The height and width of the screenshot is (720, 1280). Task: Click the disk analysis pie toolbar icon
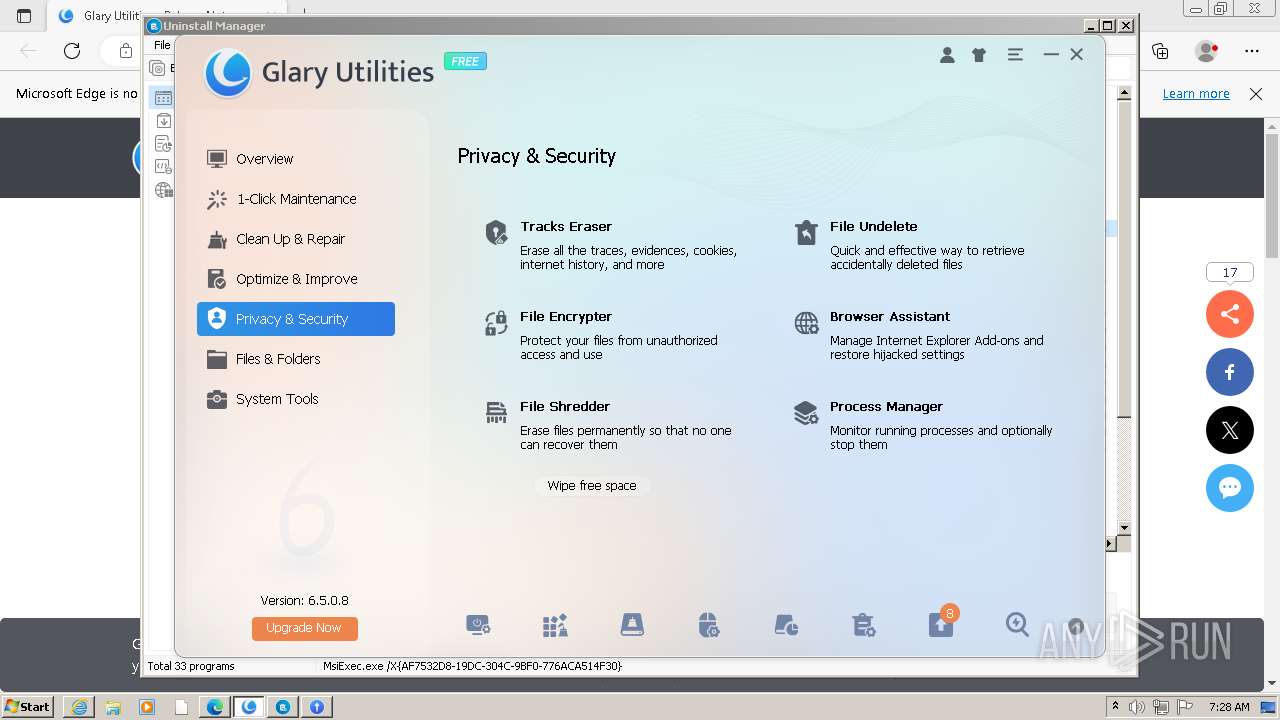point(786,625)
